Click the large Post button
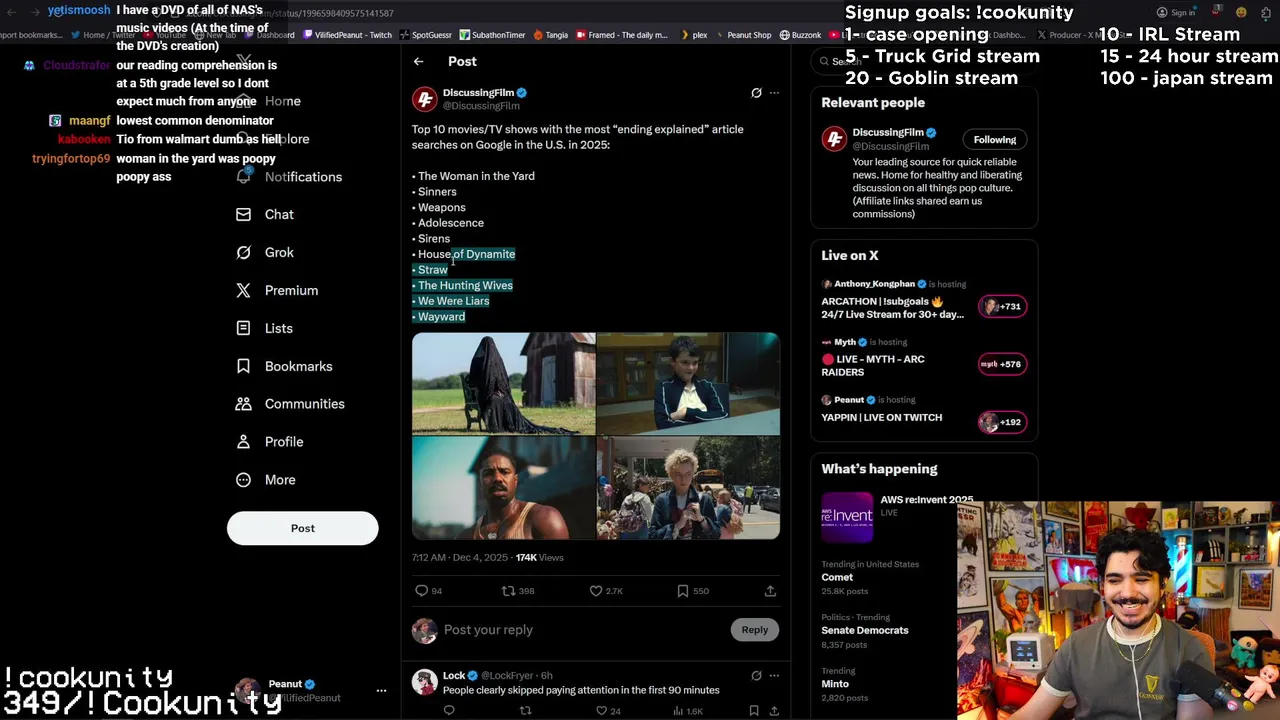The image size is (1280, 720). coord(303,528)
